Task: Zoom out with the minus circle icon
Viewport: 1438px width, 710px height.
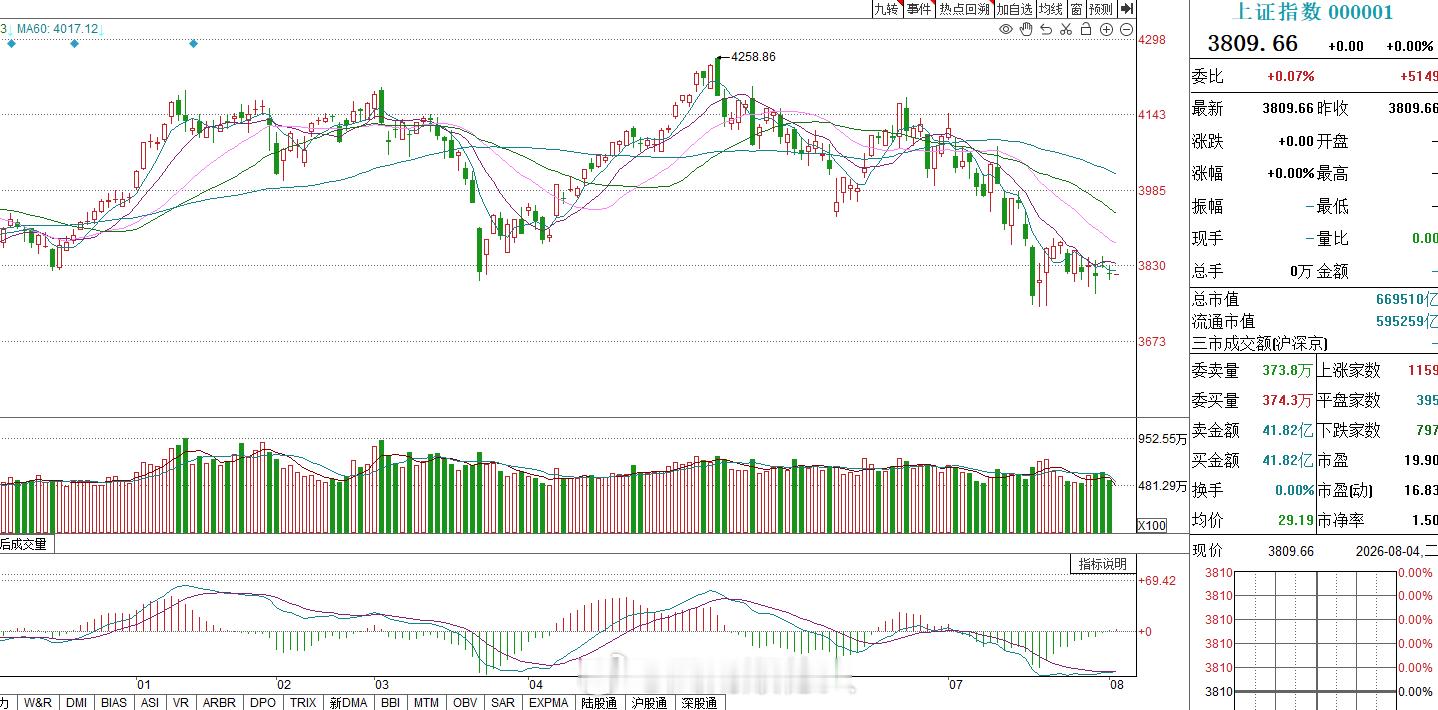Action: click(x=1126, y=29)
